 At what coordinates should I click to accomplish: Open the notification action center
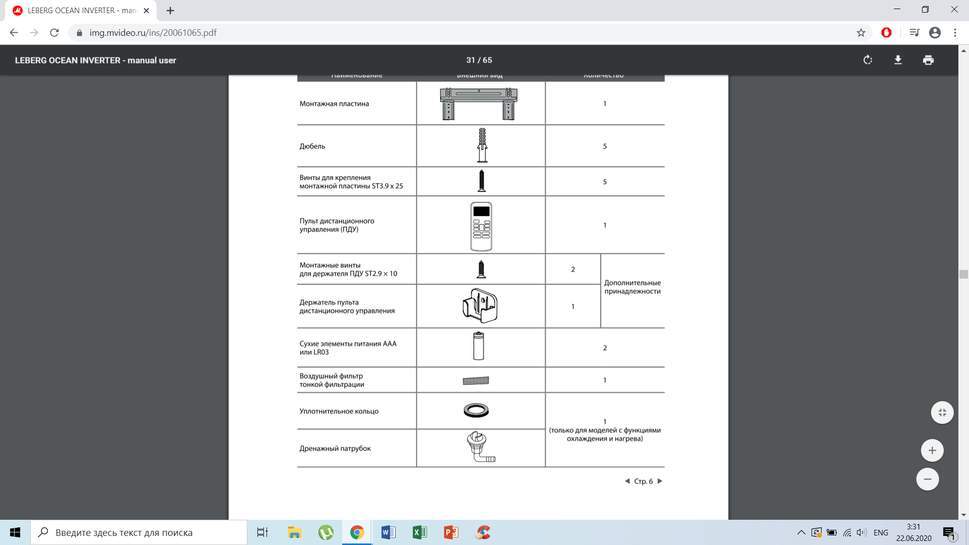click(x=949, y=532)
